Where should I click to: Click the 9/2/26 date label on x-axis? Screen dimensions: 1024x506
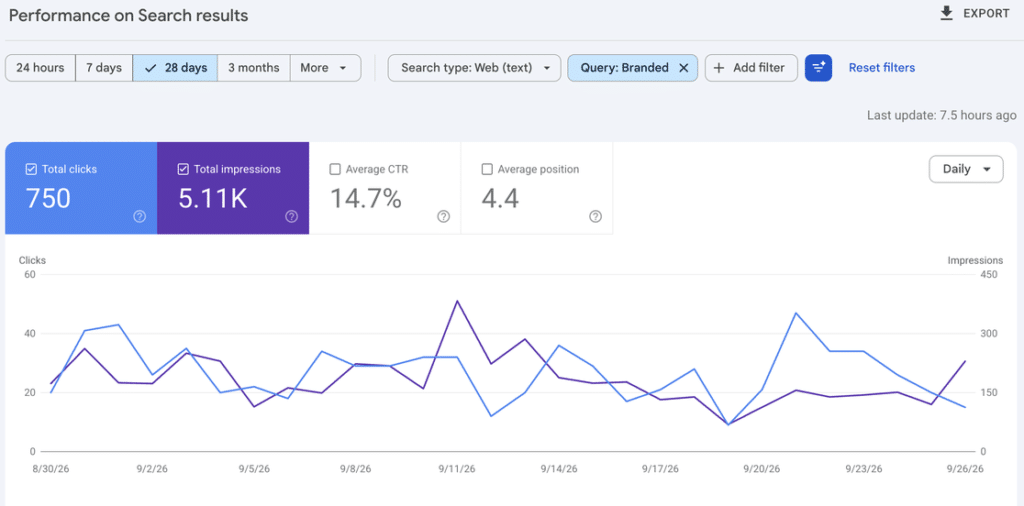click(x=153, y=469)
